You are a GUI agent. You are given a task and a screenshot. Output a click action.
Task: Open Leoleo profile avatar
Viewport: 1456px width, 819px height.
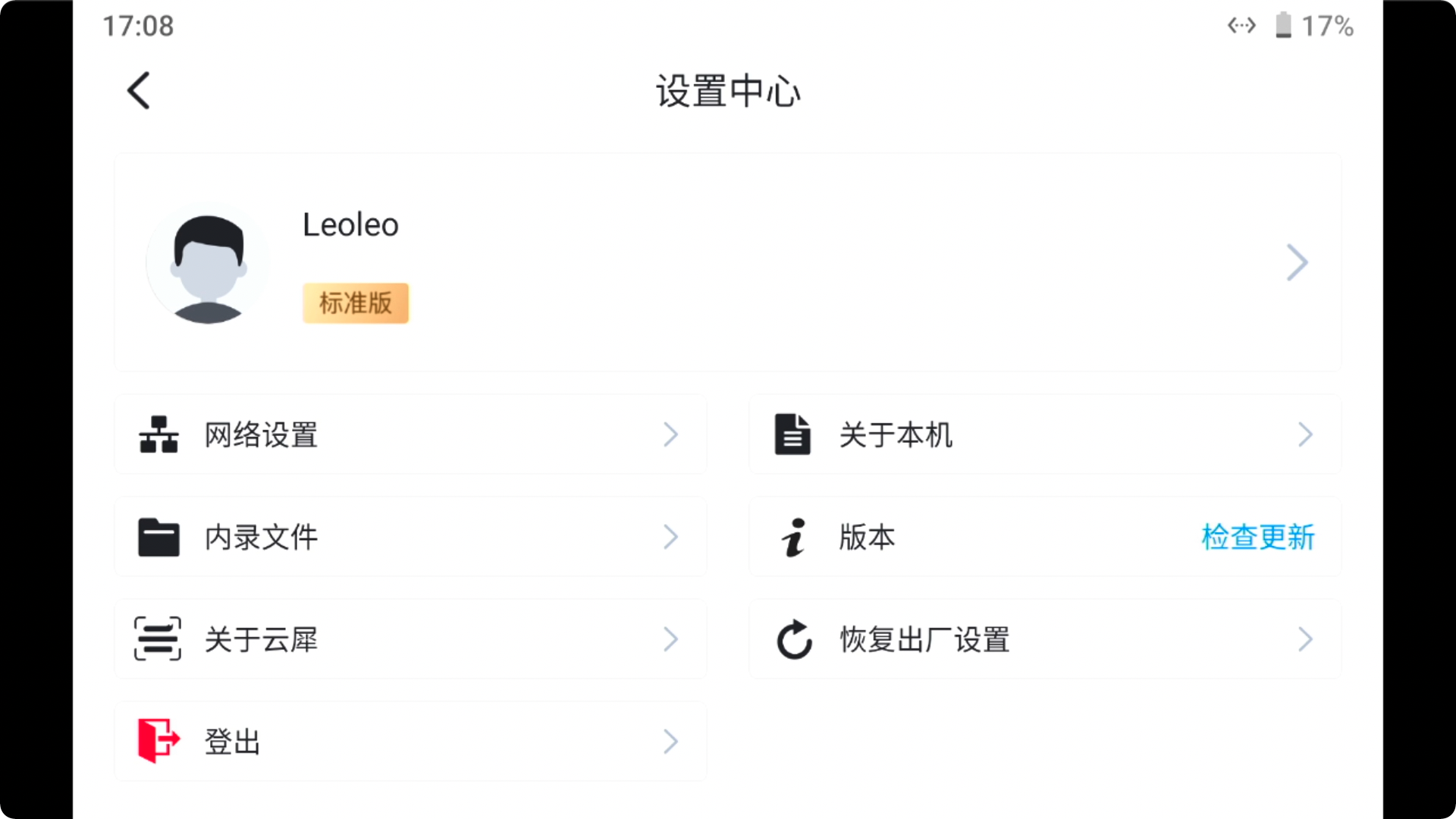pos(208,263)
